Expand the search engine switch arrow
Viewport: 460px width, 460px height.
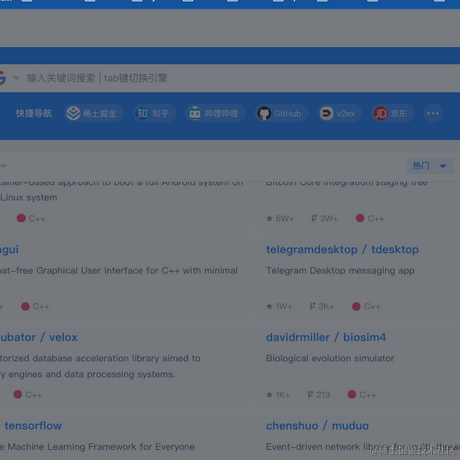[16, 78]
